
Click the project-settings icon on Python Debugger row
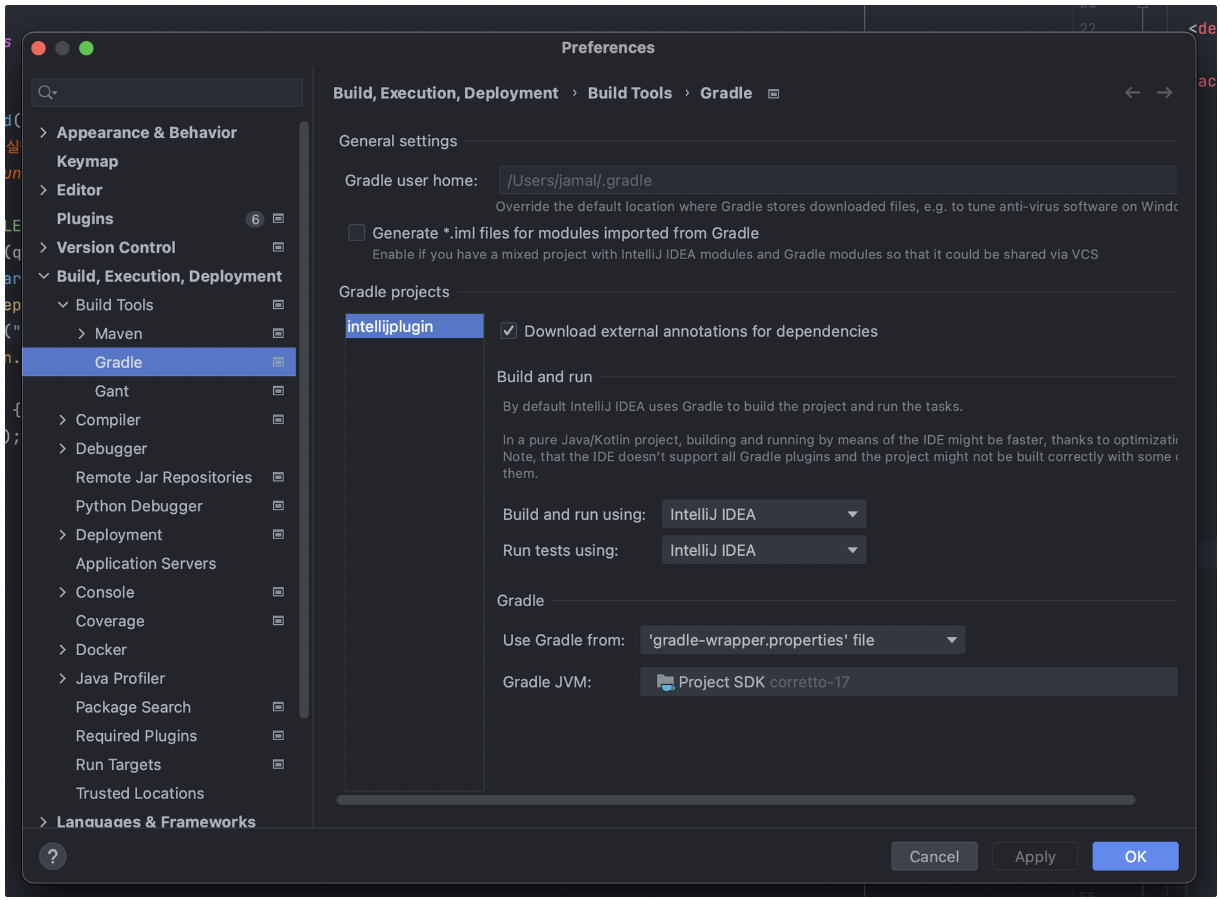tap(278, 506)
